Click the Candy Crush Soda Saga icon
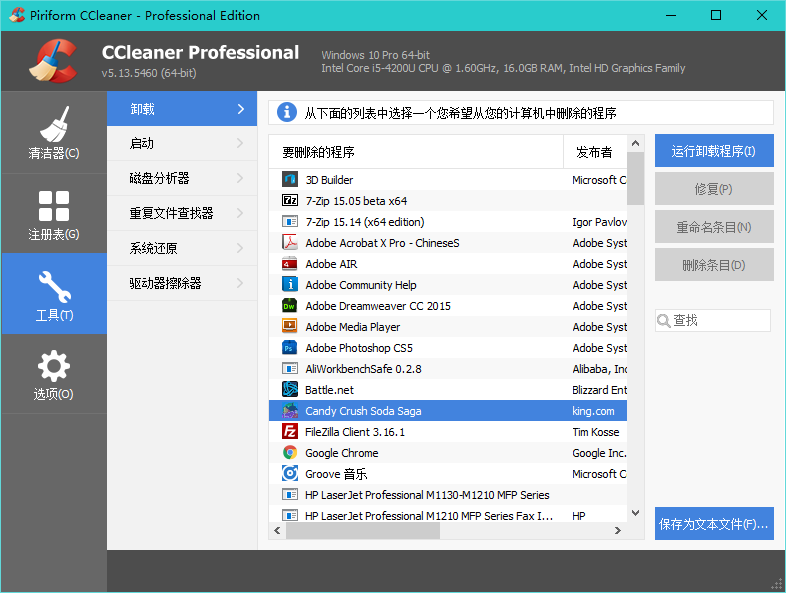The image size is (786, 593). click(290, 411)
